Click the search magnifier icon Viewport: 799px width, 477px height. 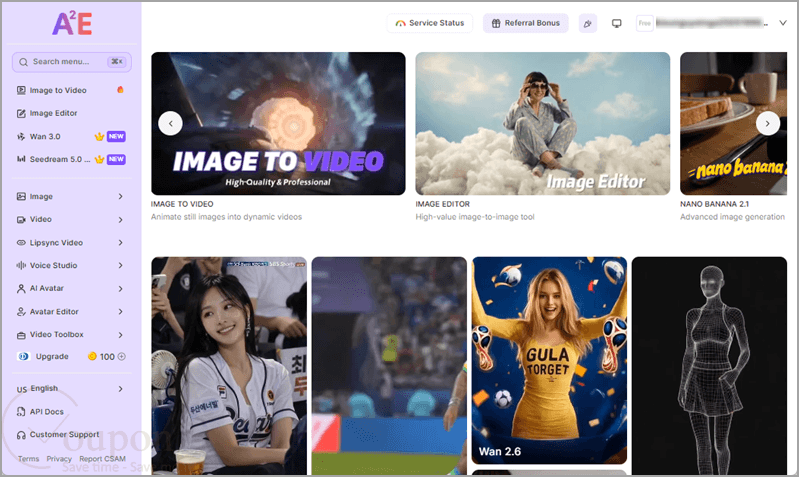pos(23,62)
